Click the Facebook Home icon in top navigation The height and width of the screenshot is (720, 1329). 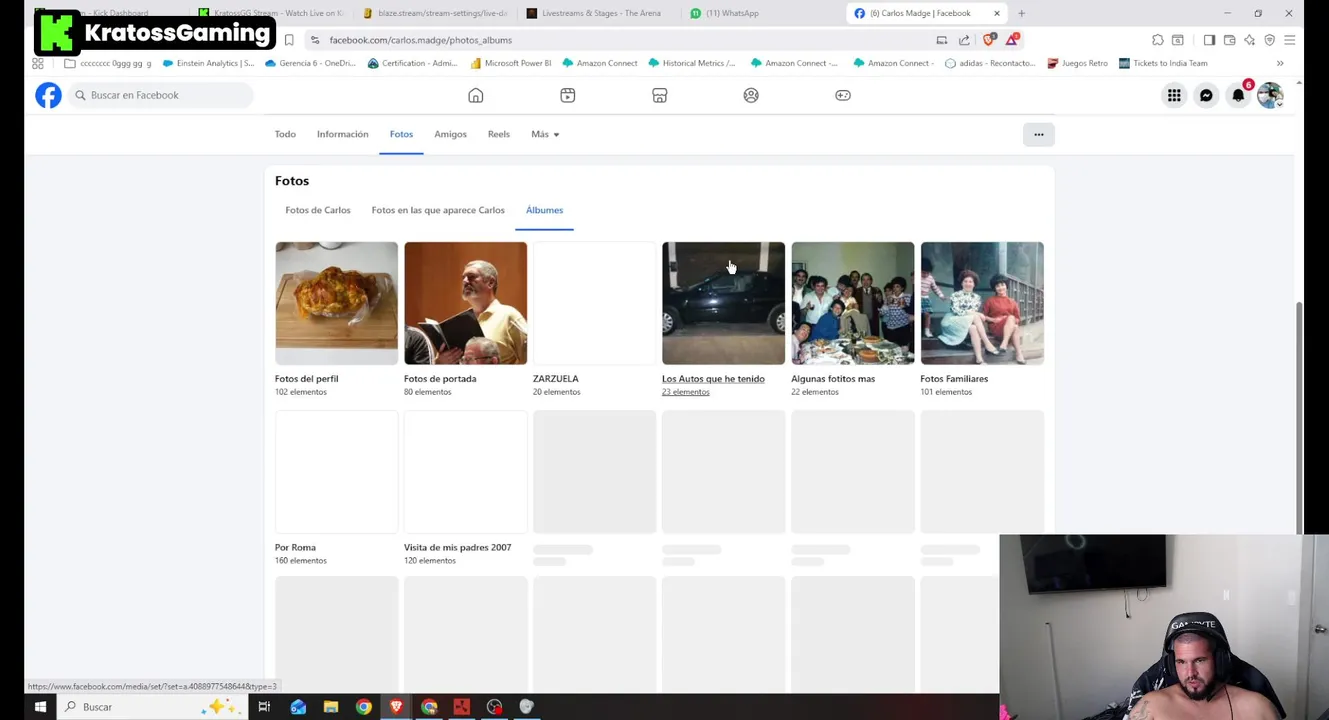click(476, 95)
